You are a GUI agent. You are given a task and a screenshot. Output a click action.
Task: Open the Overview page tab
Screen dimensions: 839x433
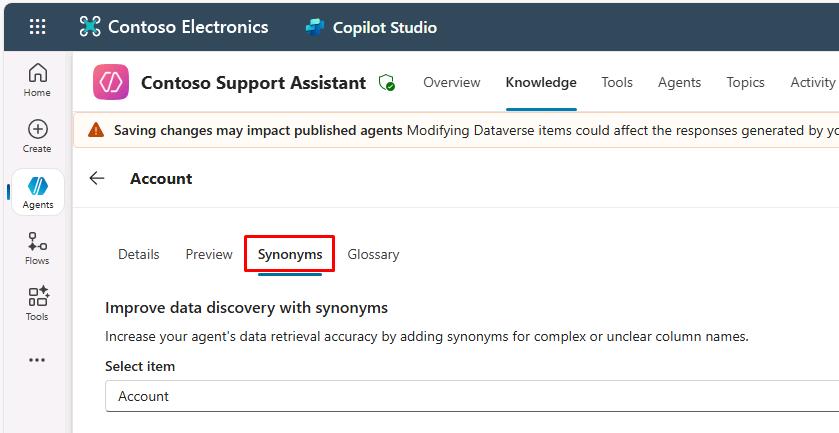[x=451, y=82]
